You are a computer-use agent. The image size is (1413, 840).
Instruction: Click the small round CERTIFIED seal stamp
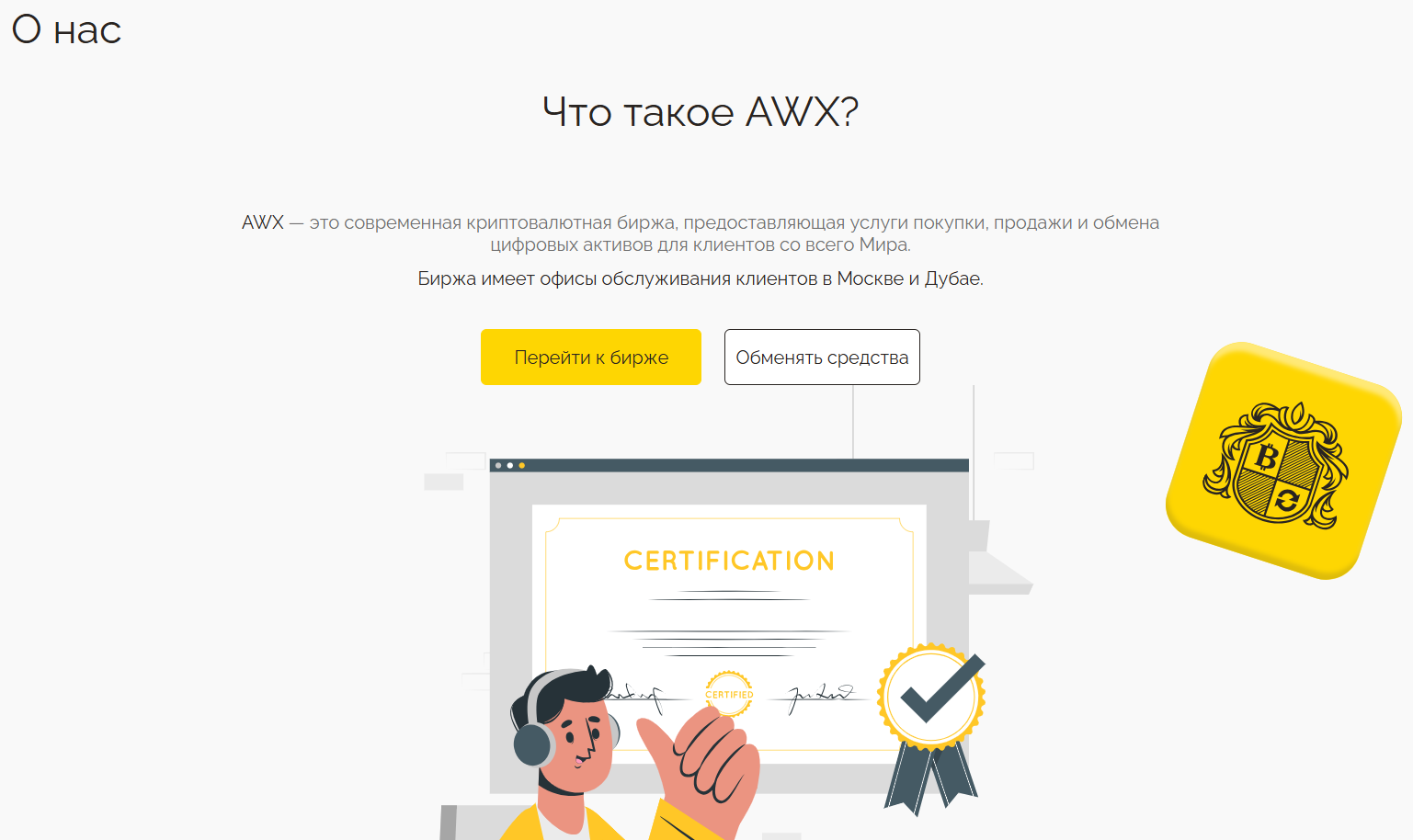click(x=729, y=694)
